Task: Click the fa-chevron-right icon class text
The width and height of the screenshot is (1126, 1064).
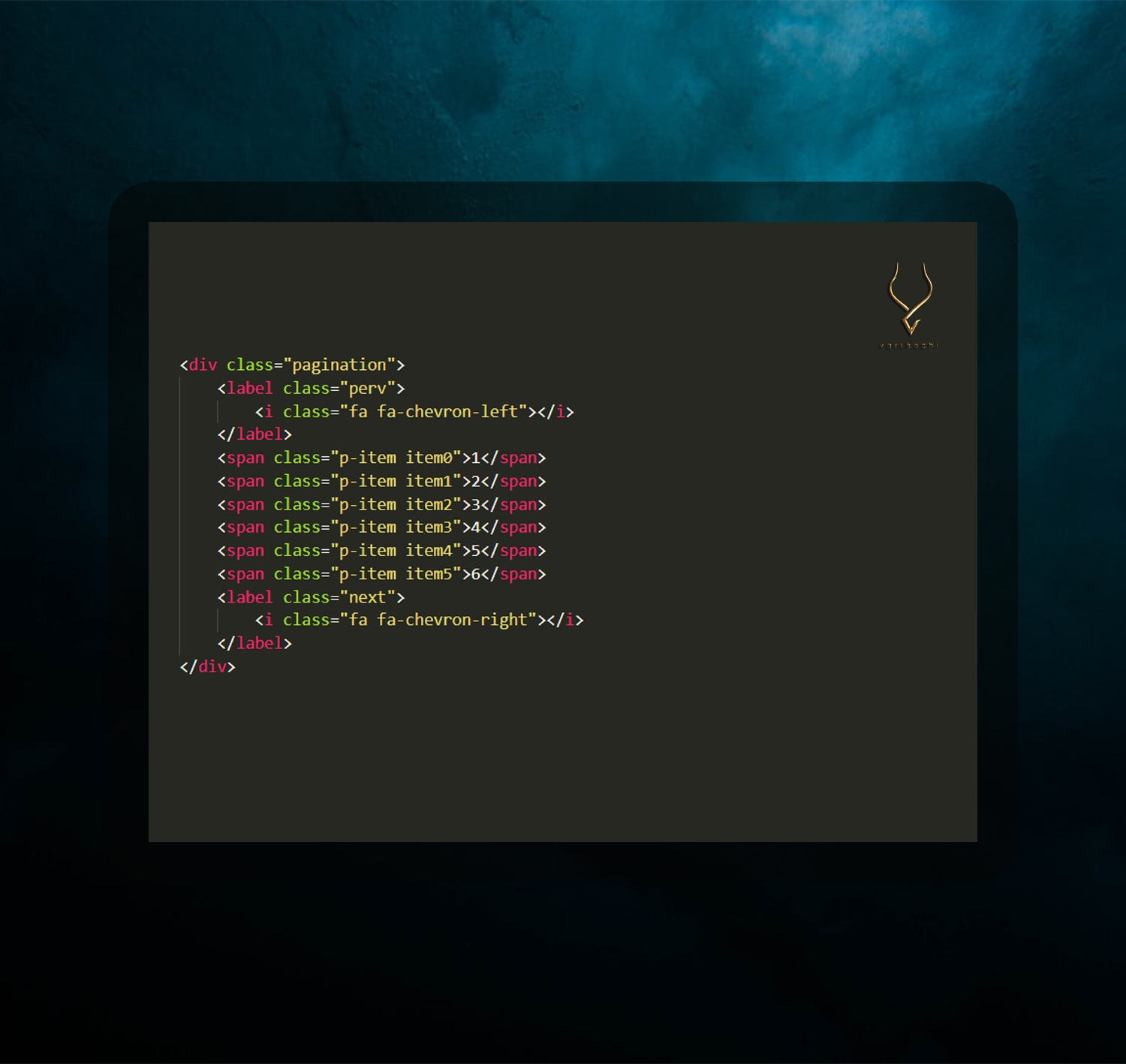Action: pyautogui.click(x=439, y=620)
